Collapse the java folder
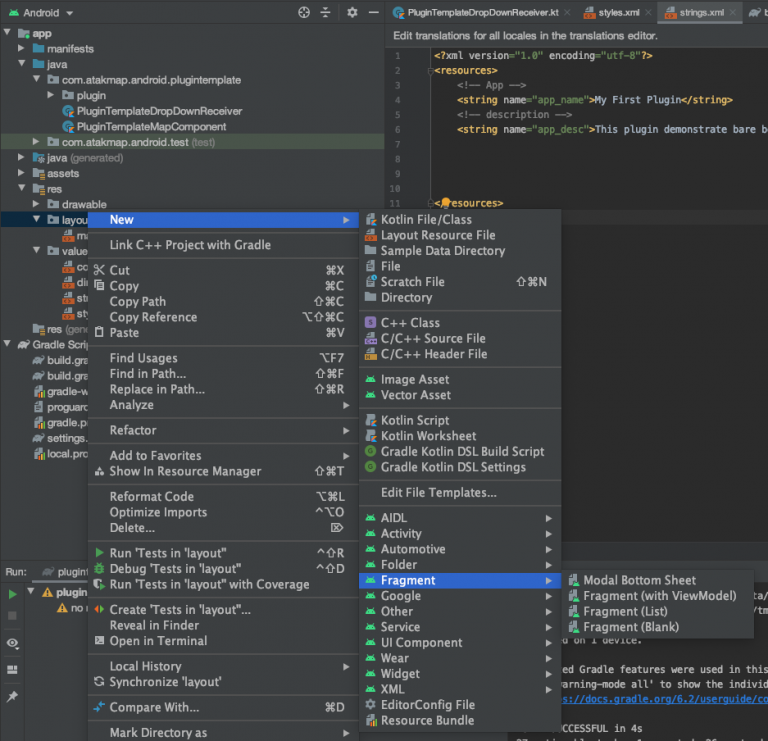 point(23,64)
